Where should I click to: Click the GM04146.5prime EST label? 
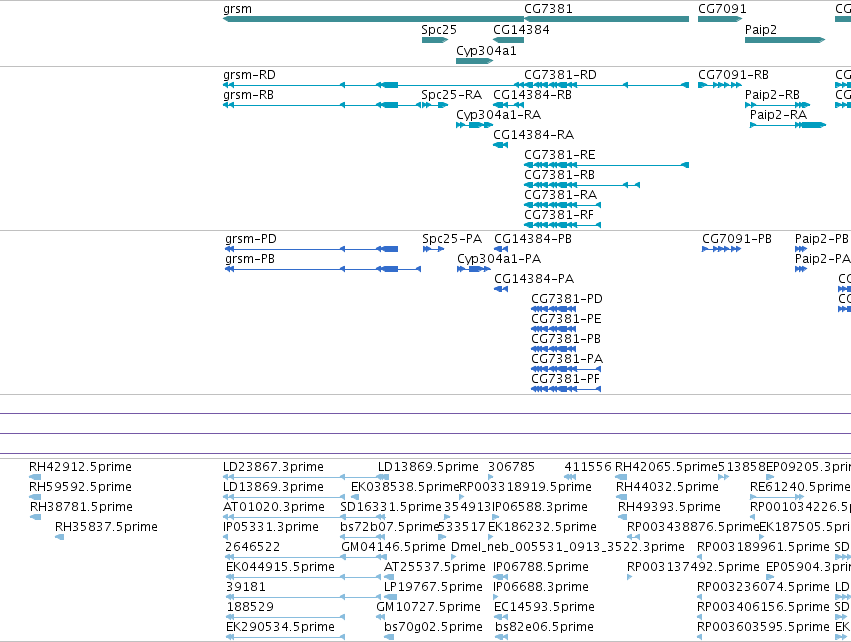(x=393, y=547)
